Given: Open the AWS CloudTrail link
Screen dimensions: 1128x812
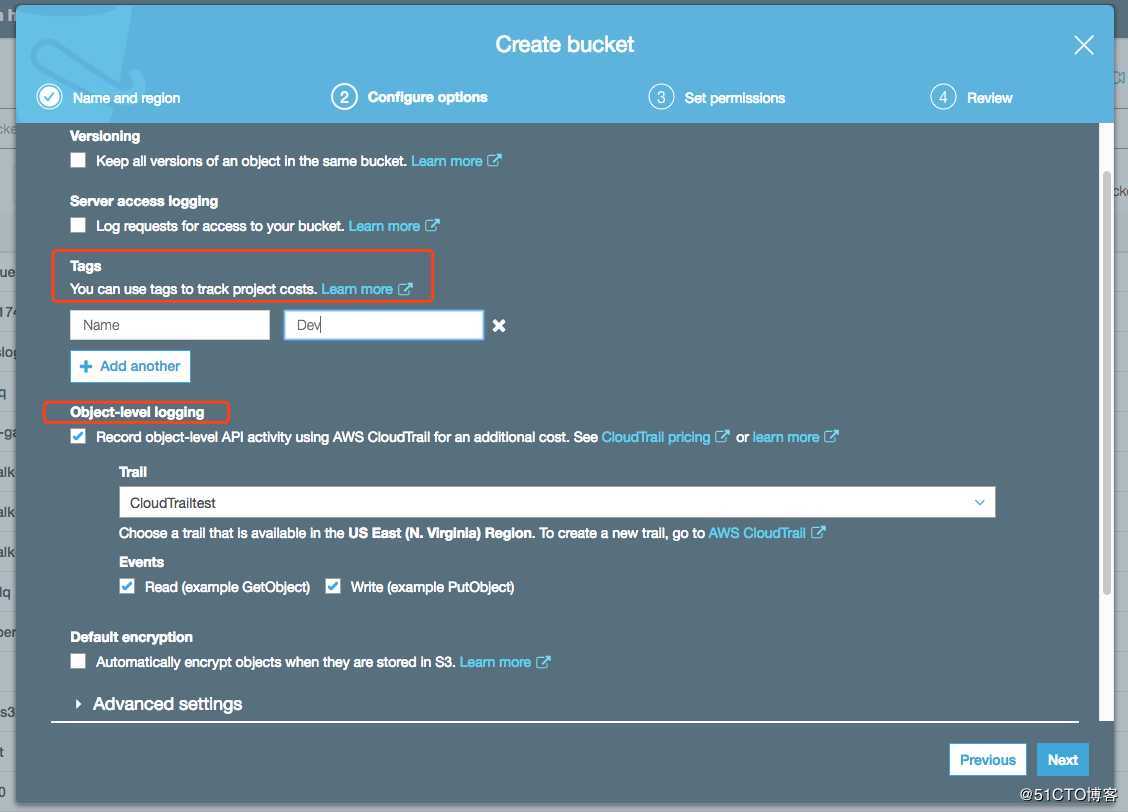Looking at the screenshot, I should click(757, 533).
